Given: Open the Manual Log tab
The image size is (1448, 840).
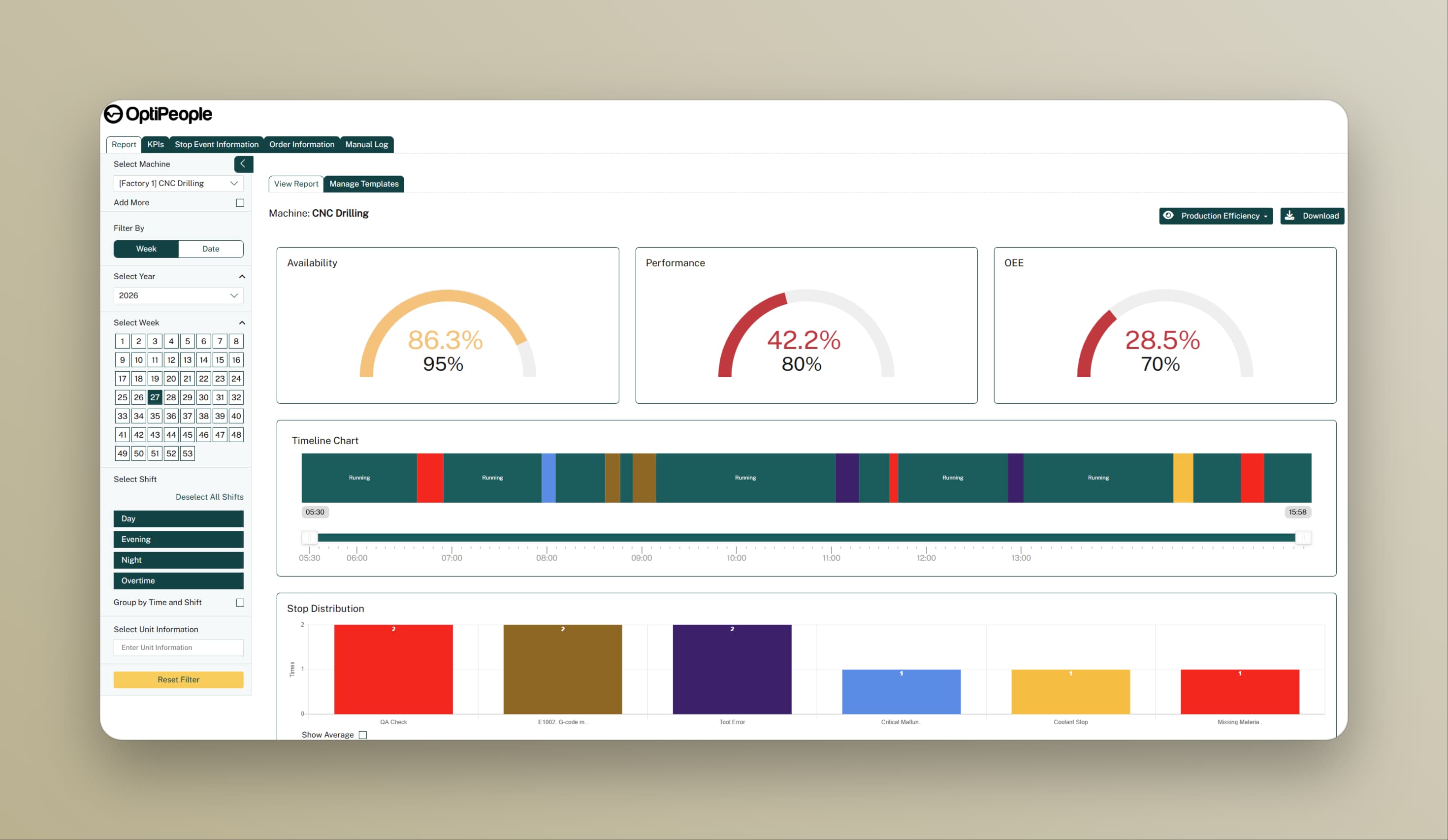Looking at the screenshot, I should pyautogui.click(x=367, y=144).
